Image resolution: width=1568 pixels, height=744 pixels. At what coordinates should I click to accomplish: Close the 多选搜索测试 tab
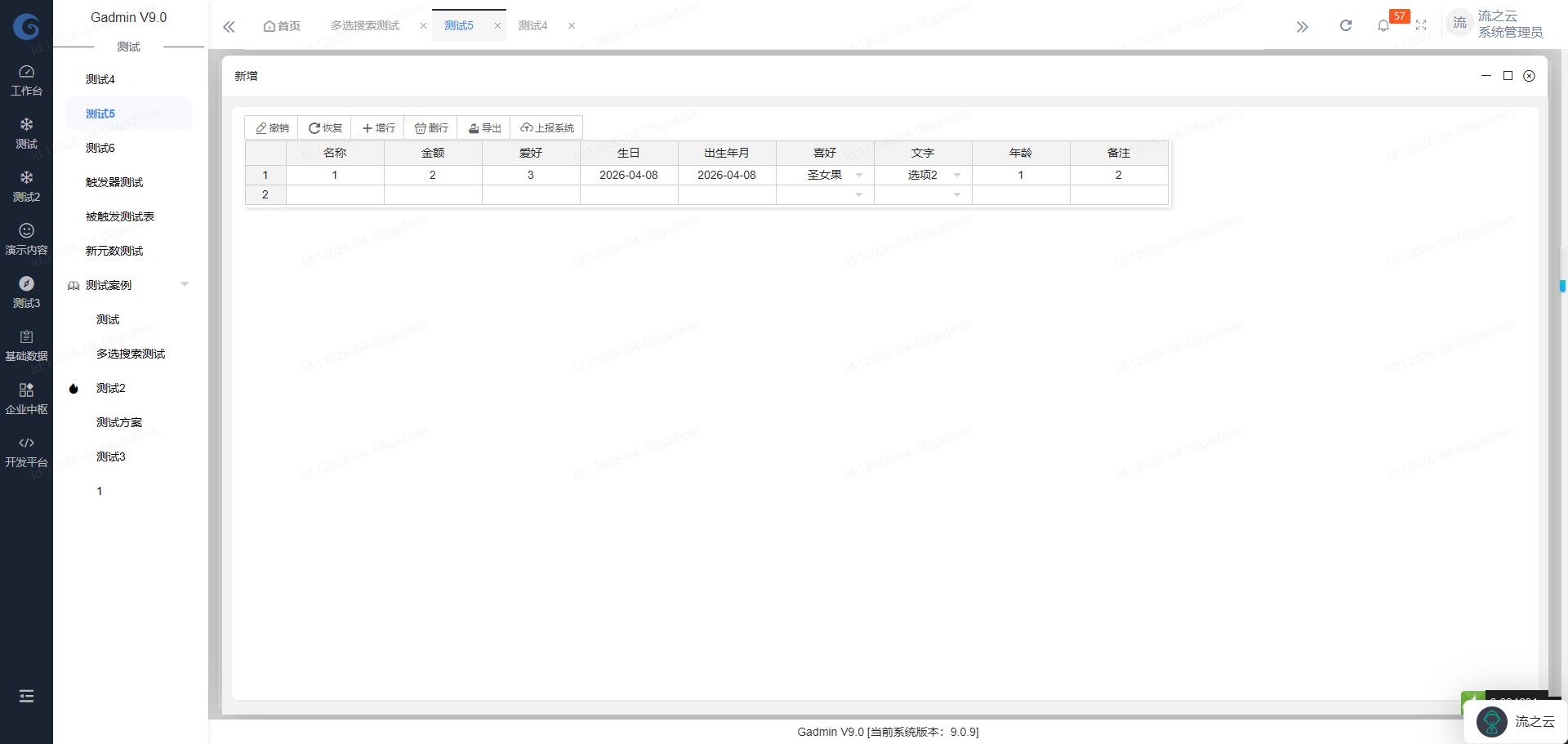[x=423, y=26]
